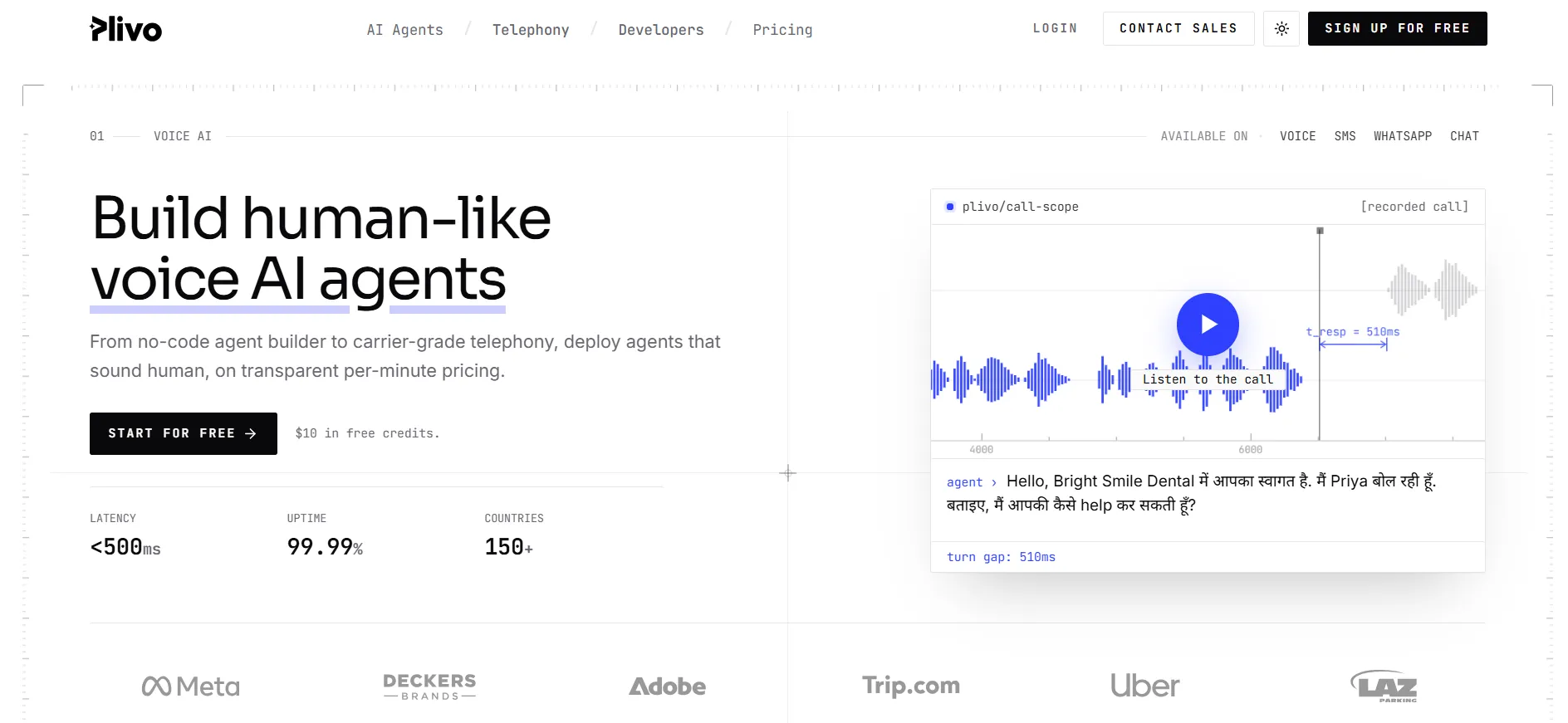Click the "turn gap: 510ms" text
1568x723 pixels.
point(1001,557)
